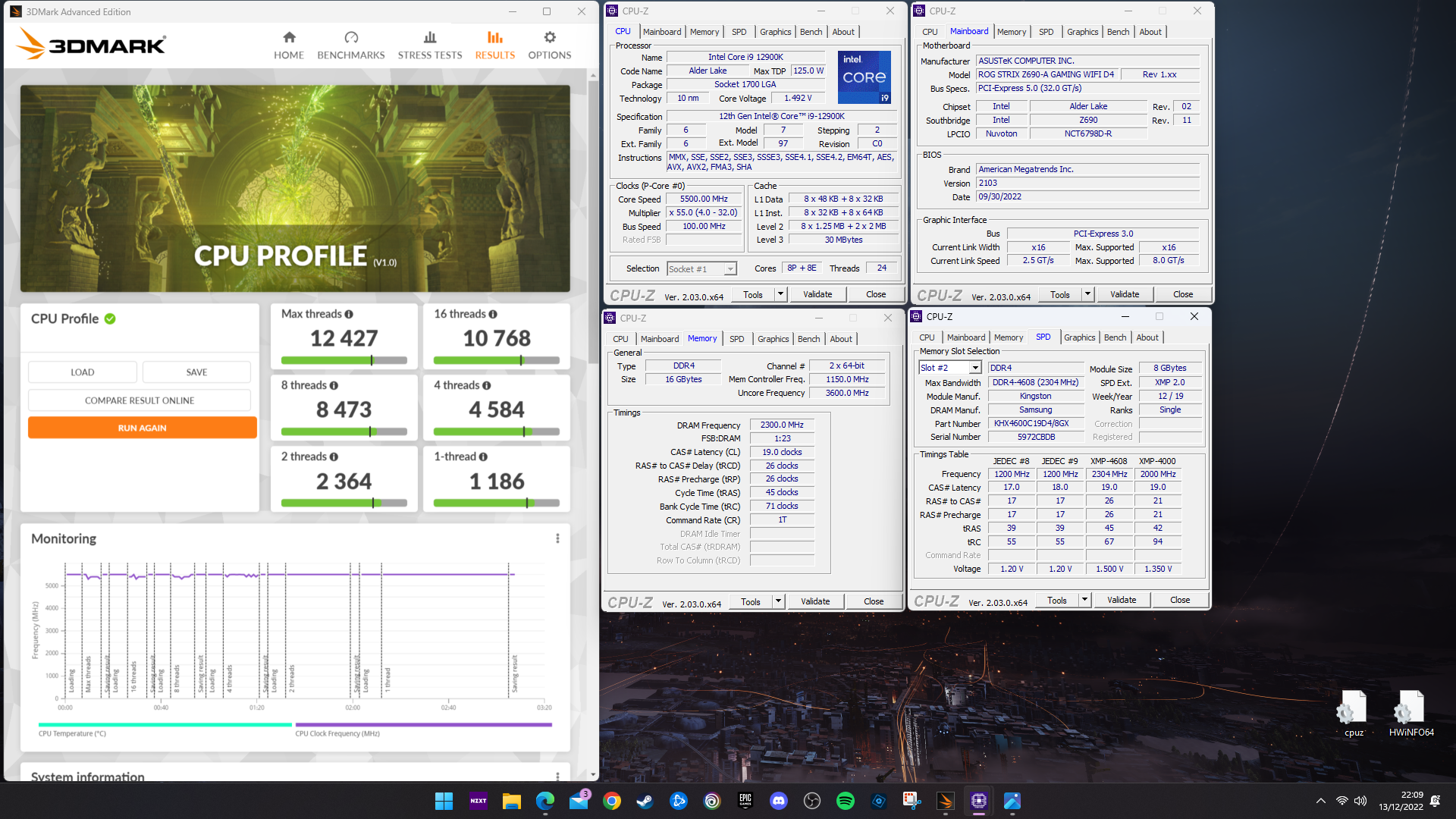This screenshot has width=1456, height=819.
Task: Click Validate in Mainboard CPU-Z window
Action: coord(1125,294)
